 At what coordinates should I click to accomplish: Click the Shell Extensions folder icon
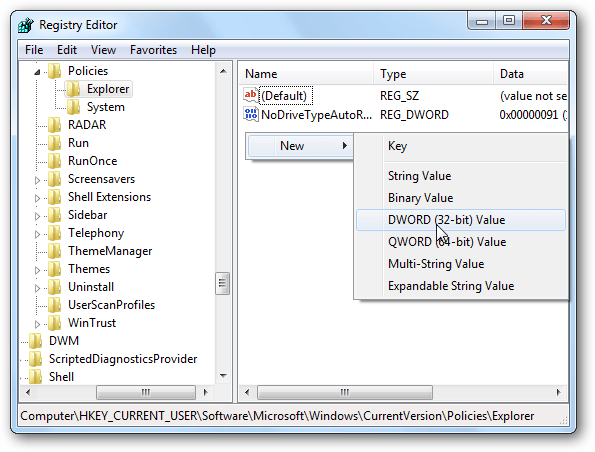pos(54,197)
